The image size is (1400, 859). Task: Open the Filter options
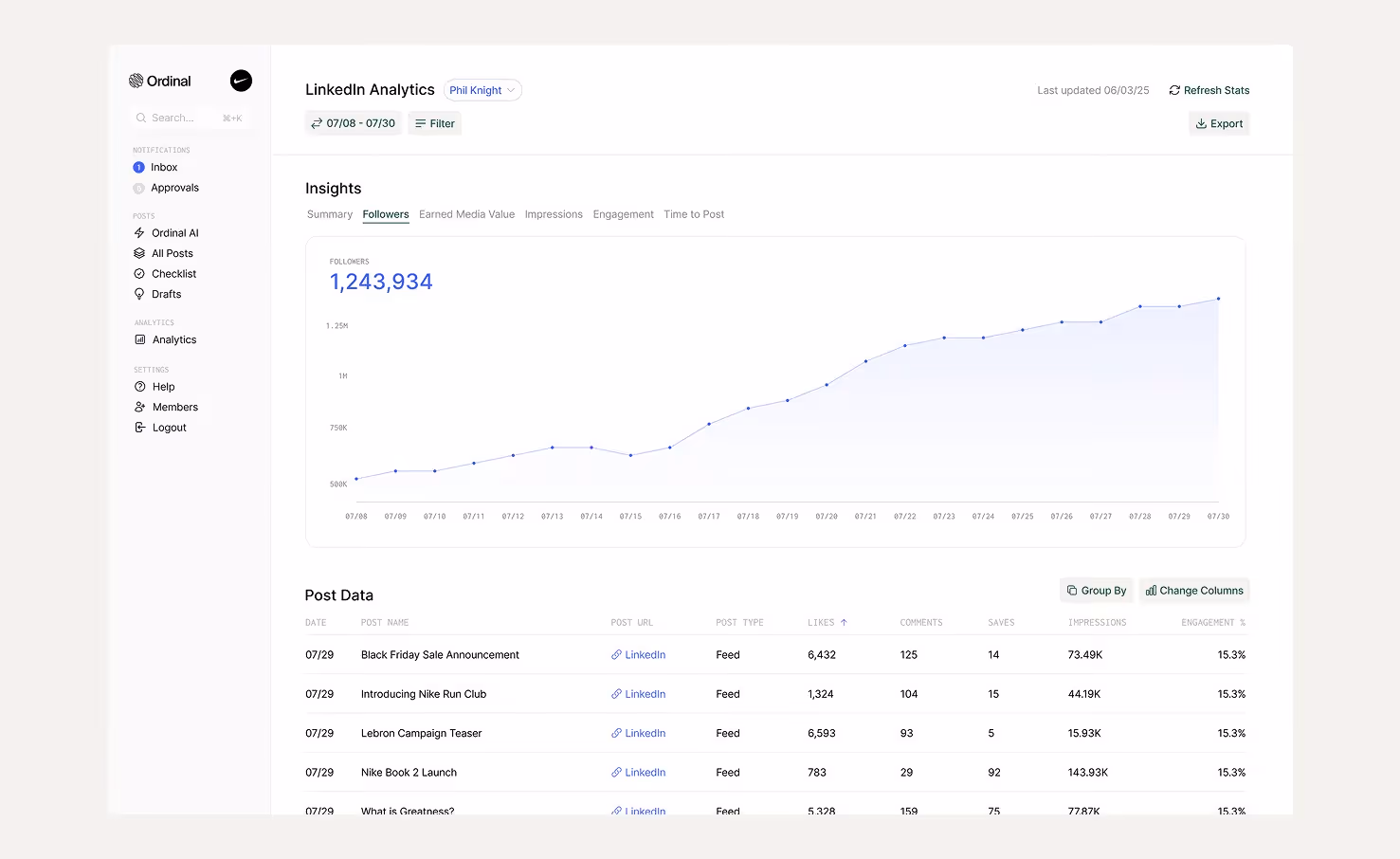434,123
